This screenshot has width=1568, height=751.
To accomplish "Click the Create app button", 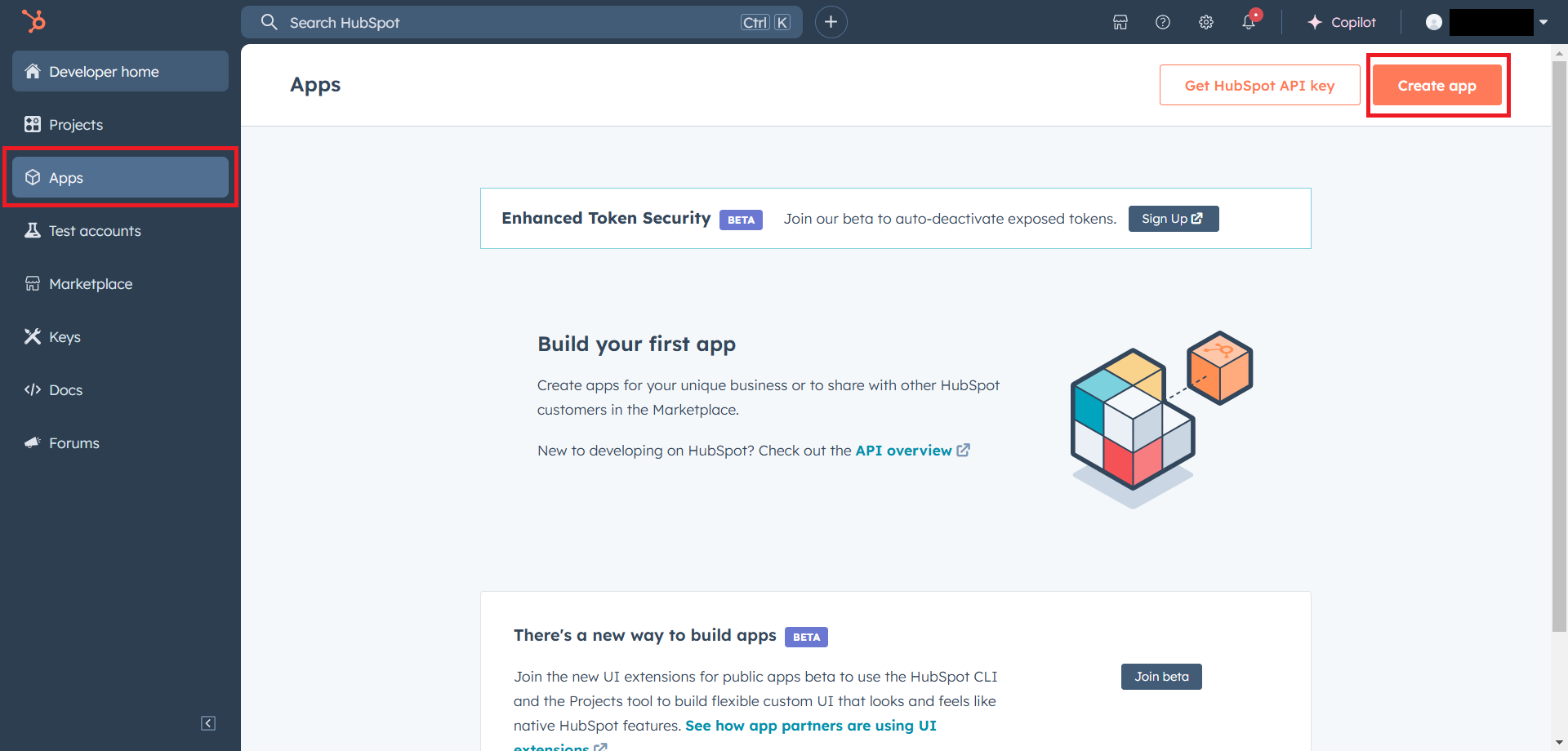I will click(1437, 85).
